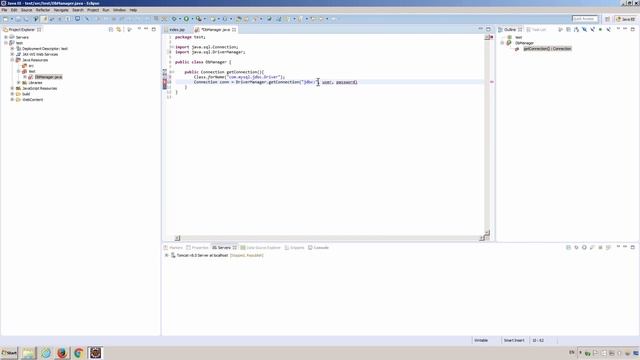Activate the Outline view tab
640x360 pixels.
pos(510,30)
